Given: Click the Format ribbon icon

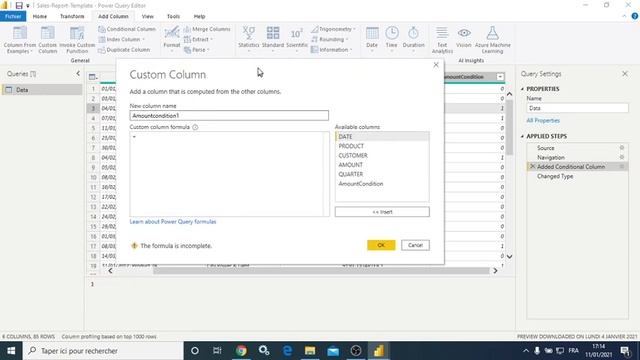Looking at the screenshot, I should 172,39.
